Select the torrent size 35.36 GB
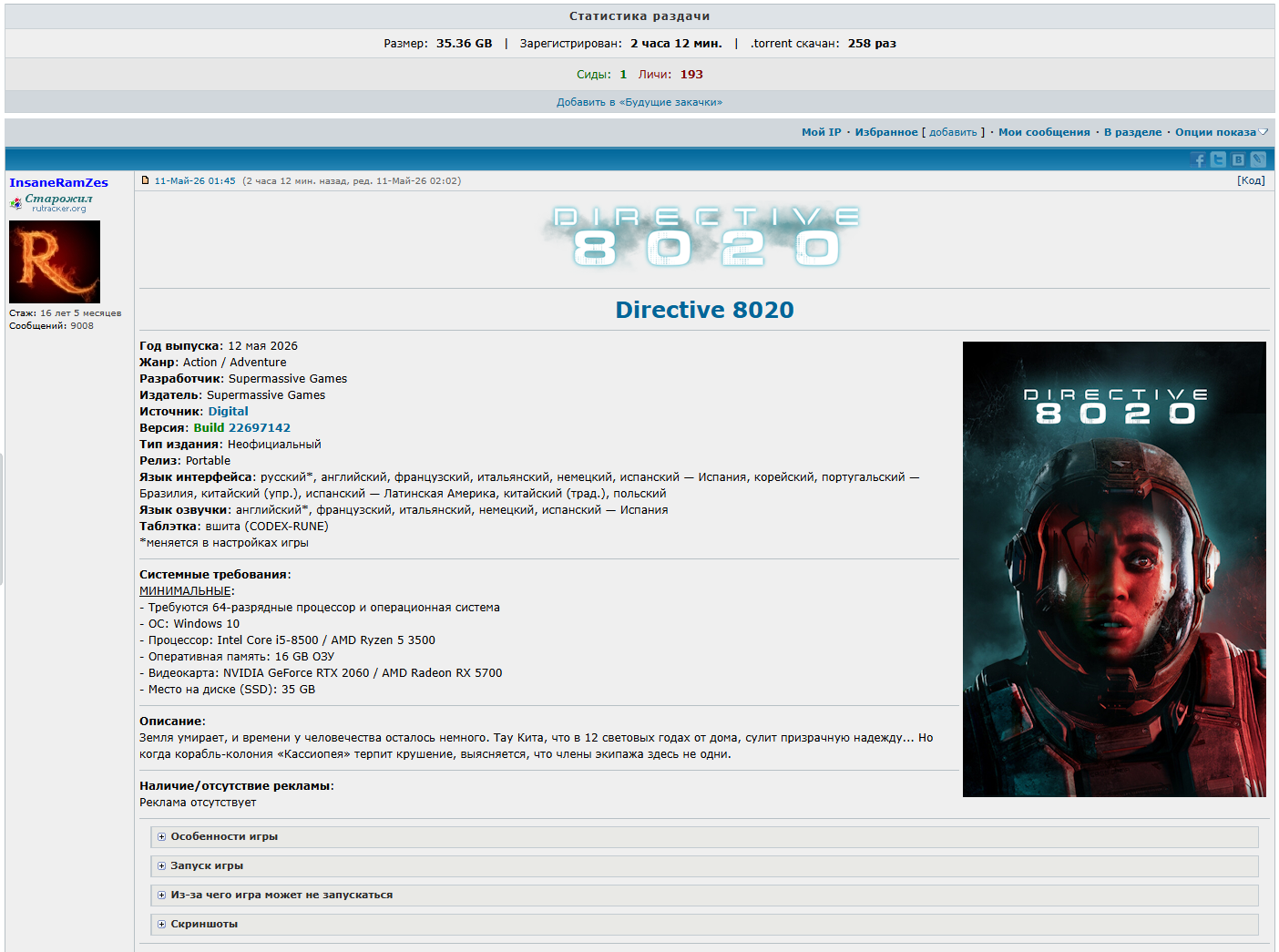Image resolution: width=1279 pixels, height=952 pixels. (464, 44)
